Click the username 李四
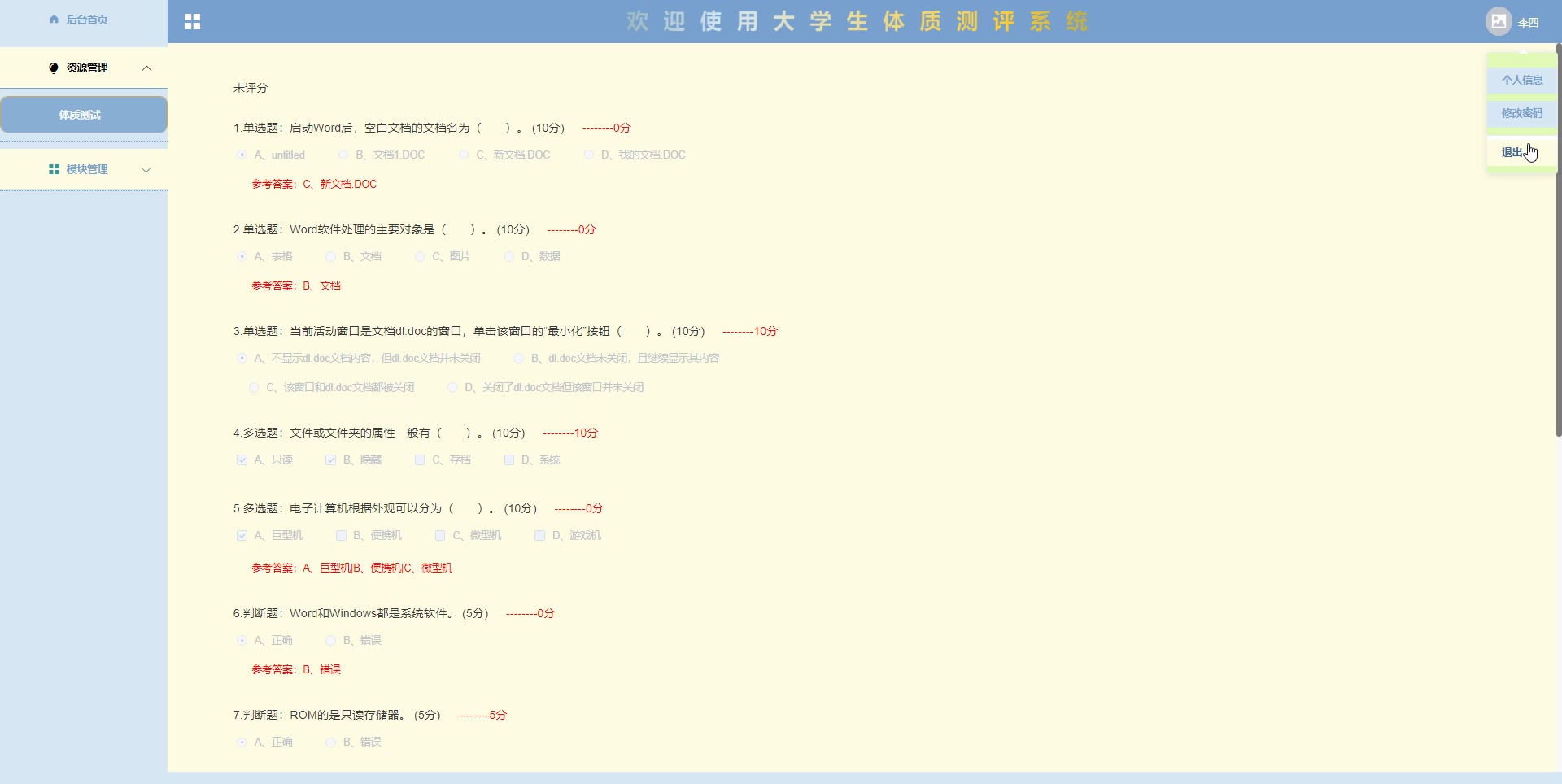Viewport: 1562px width, 784px height. point(1529,23)
